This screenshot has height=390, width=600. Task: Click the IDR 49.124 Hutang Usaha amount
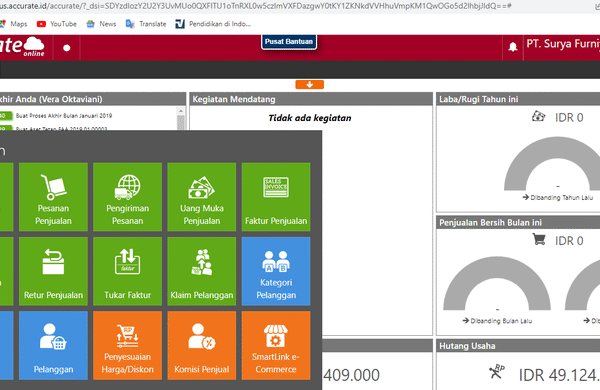pos(559,375)
